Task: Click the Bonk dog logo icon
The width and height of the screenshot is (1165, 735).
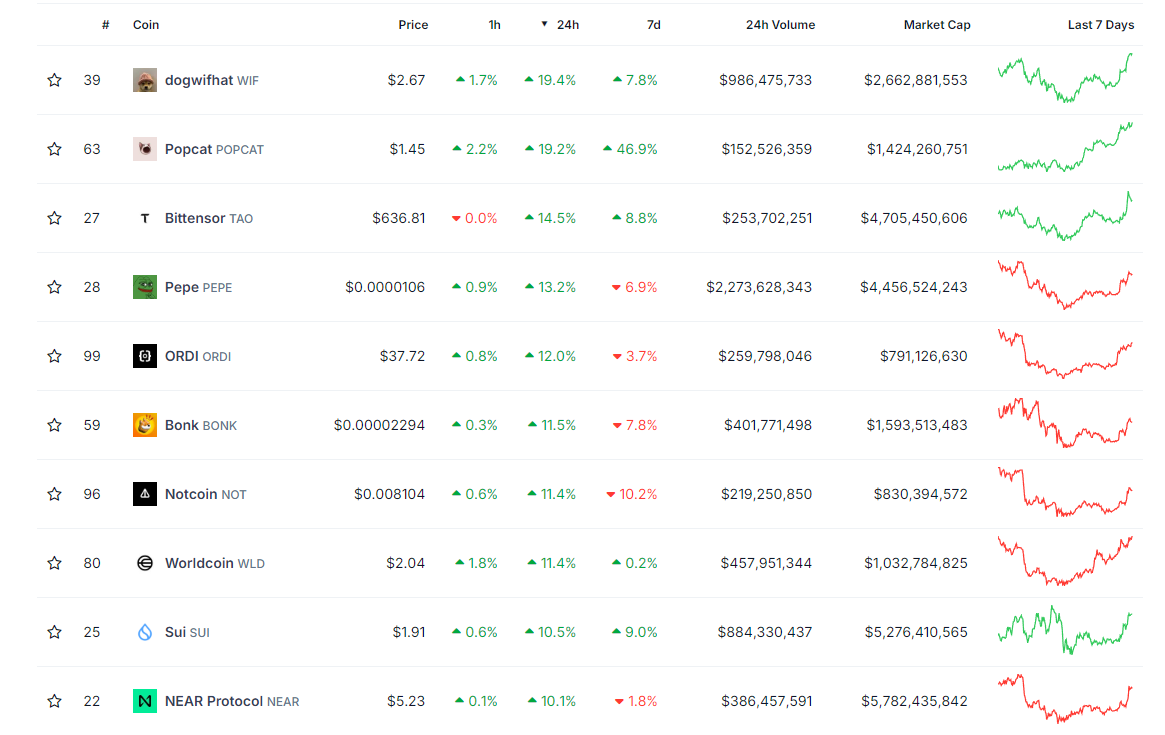Action: click(x=145, y=425)
